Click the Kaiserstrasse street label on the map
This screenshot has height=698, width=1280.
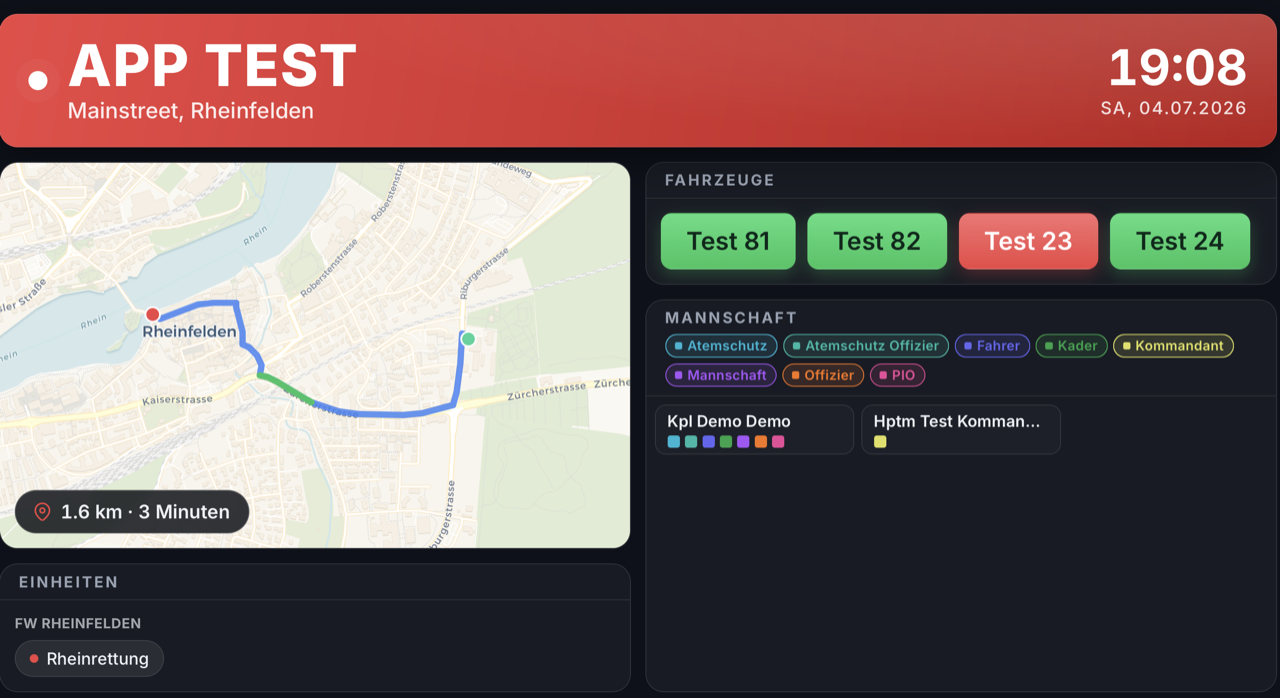click(x=178, y=399)
